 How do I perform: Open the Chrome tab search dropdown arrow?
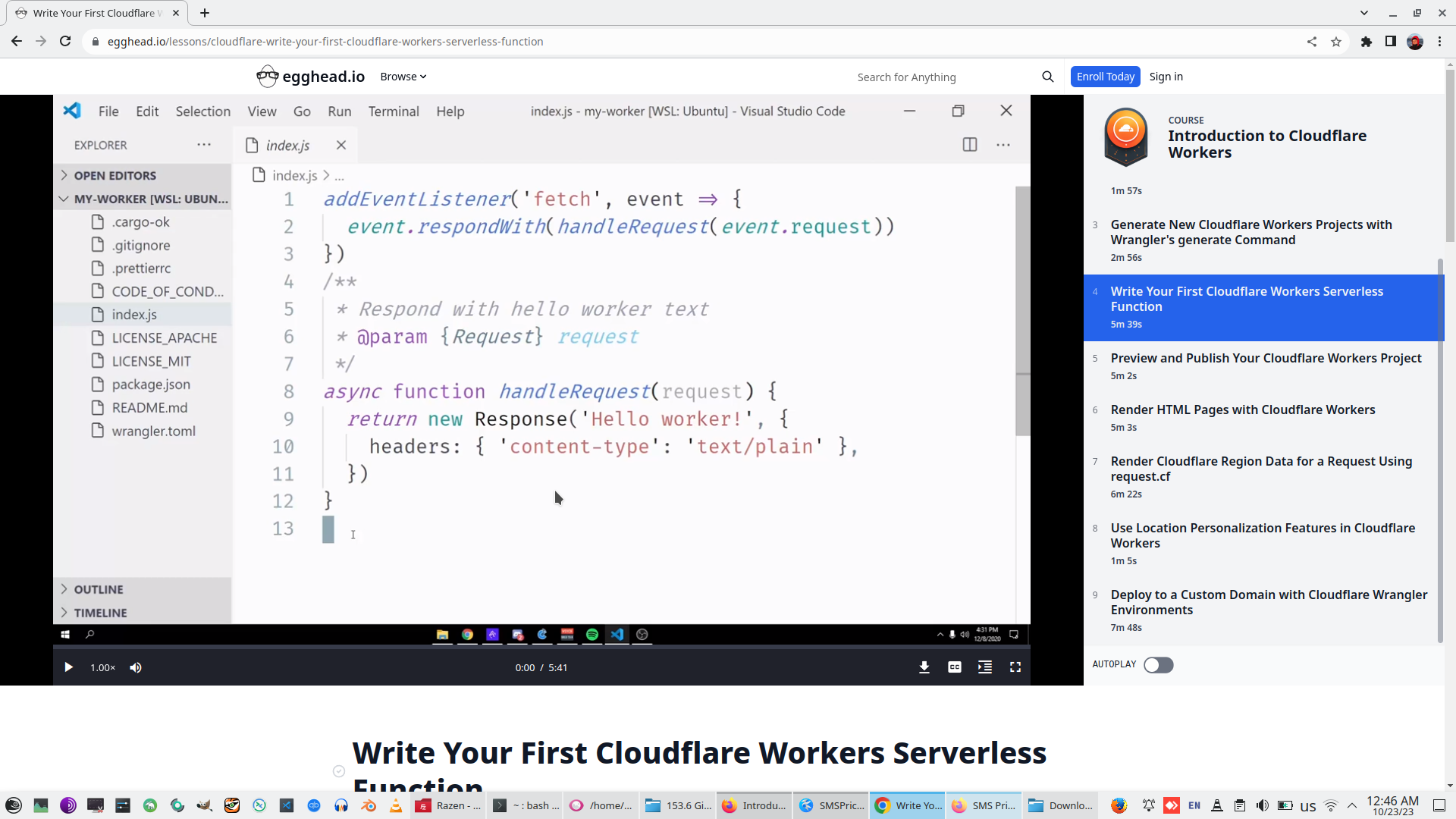click(1363, 13)
